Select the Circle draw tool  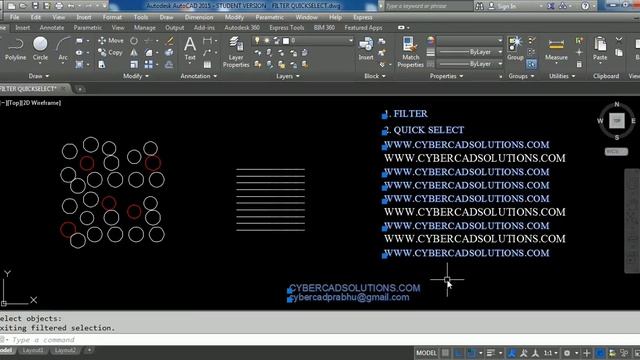[x=40, y=49]
